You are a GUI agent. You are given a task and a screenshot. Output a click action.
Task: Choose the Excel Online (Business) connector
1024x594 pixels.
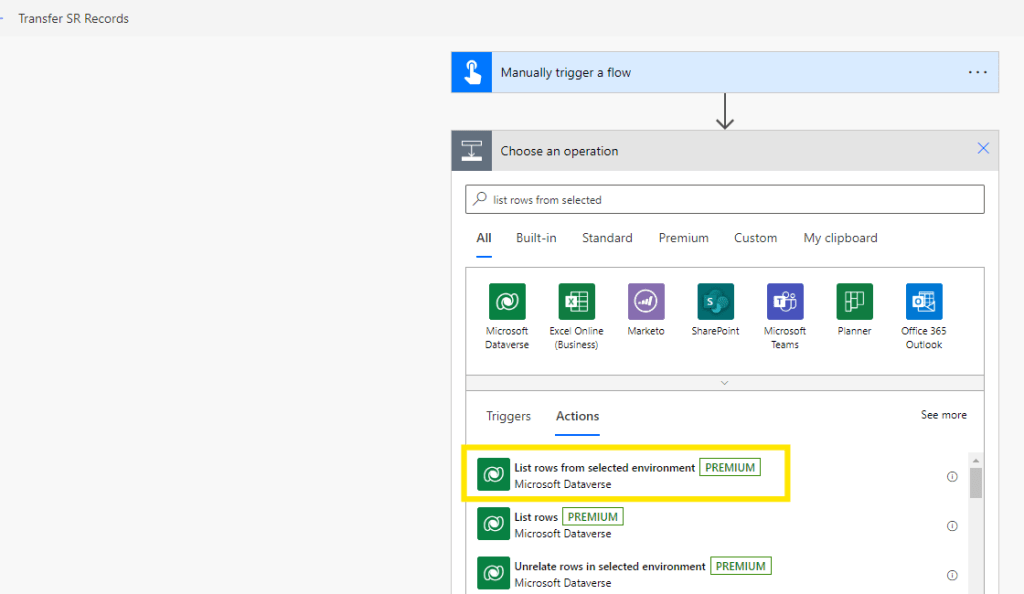tap(576, 301)
